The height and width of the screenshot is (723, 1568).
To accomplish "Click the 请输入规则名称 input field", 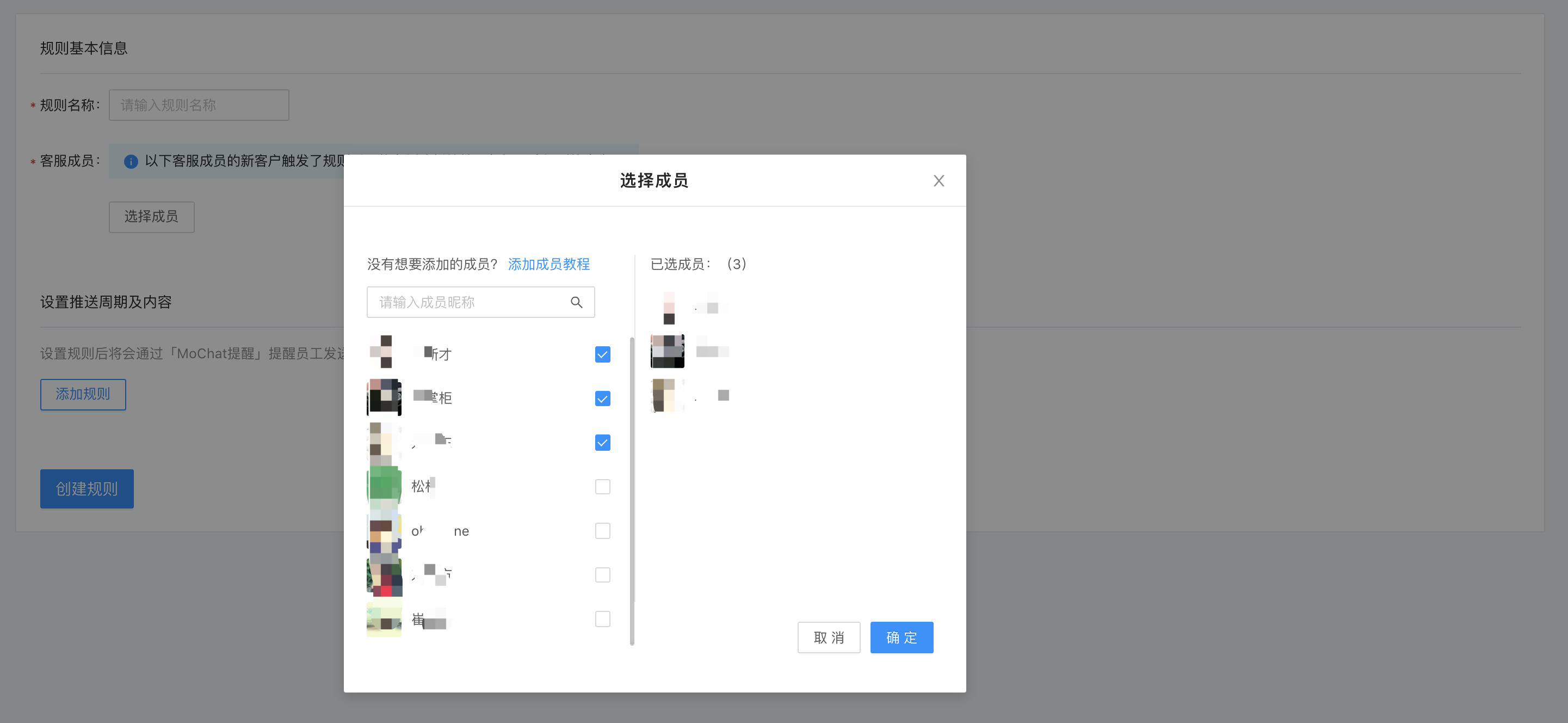I will (199, 106).
